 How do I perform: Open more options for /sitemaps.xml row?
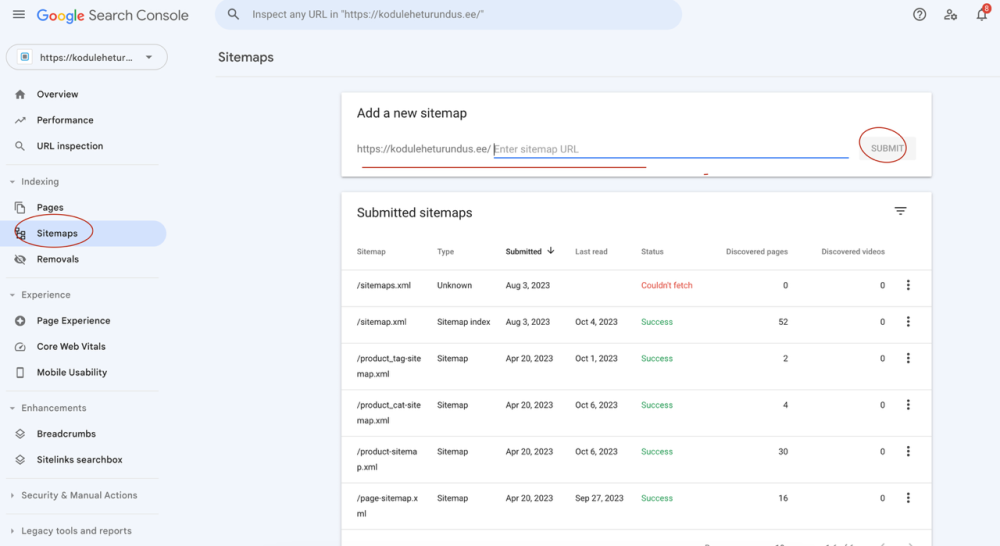[908, 286]
